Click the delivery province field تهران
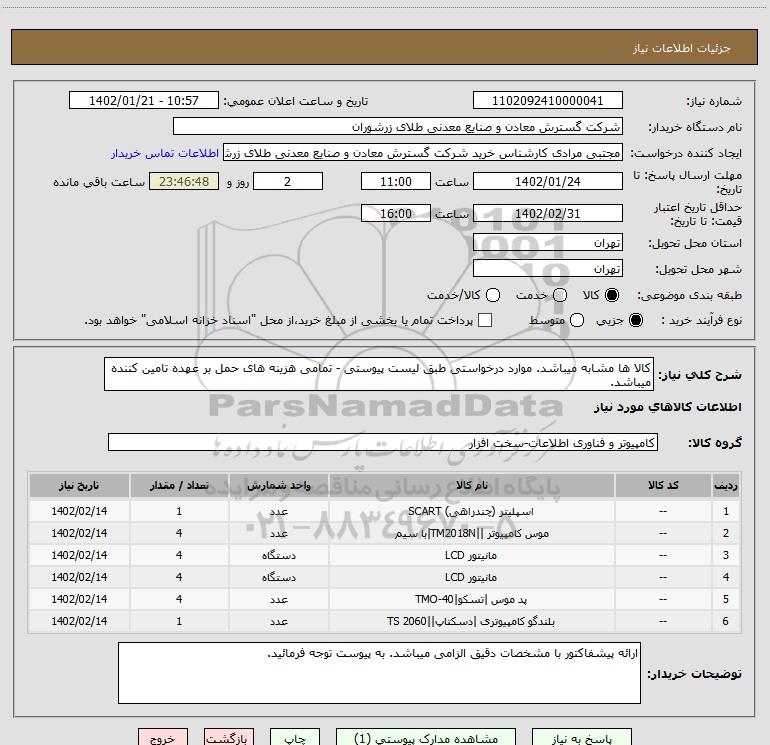 pos(548,243)
